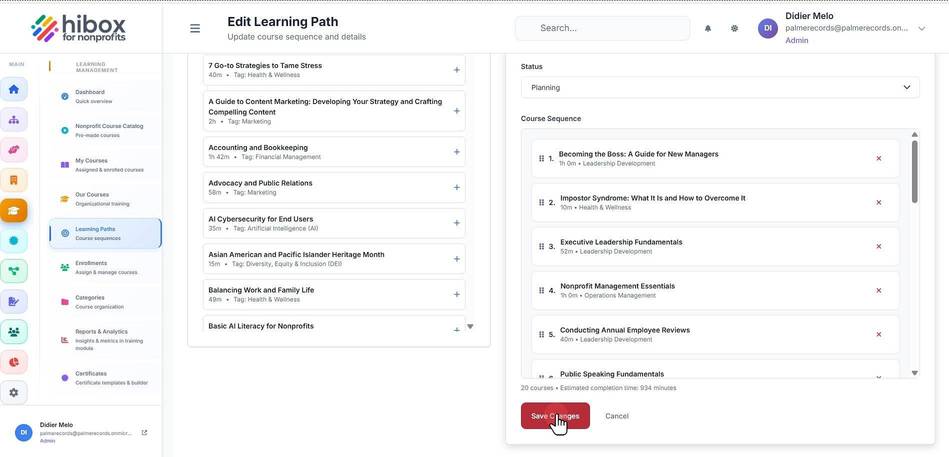Click the Course Sequence scrollbar thumb
The height and width of the screenshot is (457, 949).
[x=915, y=172]
